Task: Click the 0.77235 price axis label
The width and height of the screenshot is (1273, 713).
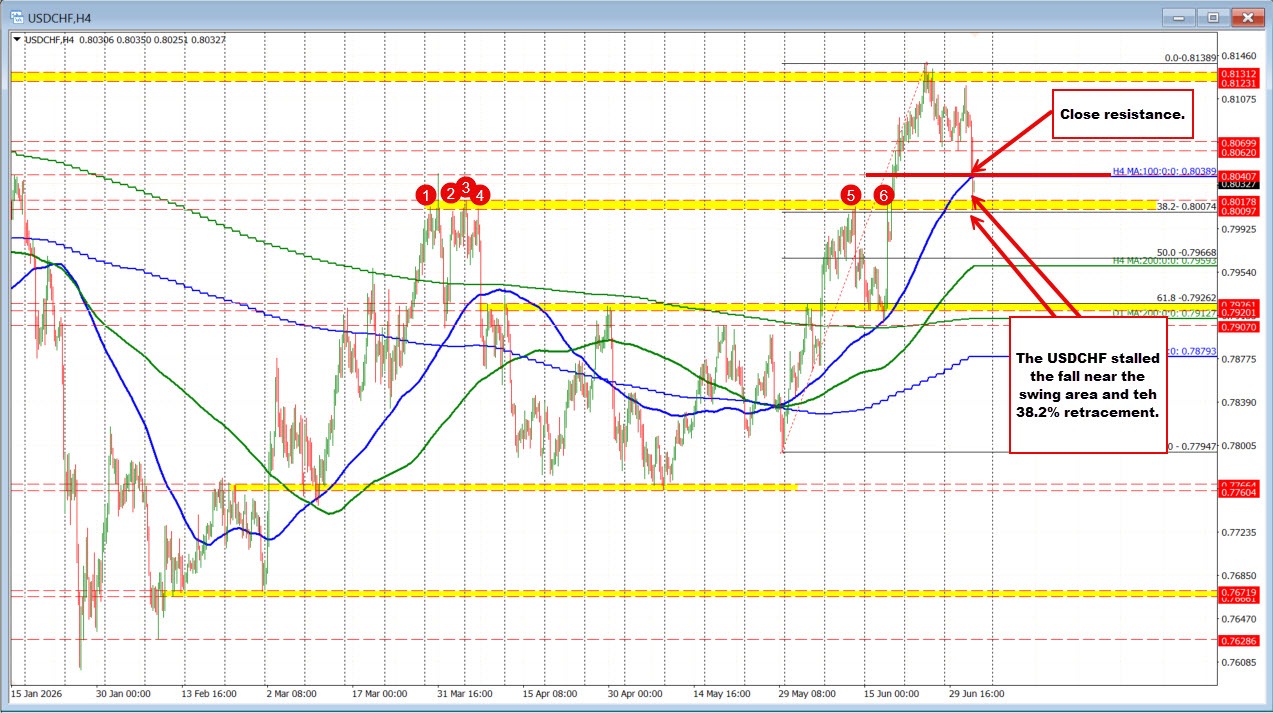Action: pyautogui.click(x=1237, y=532)
